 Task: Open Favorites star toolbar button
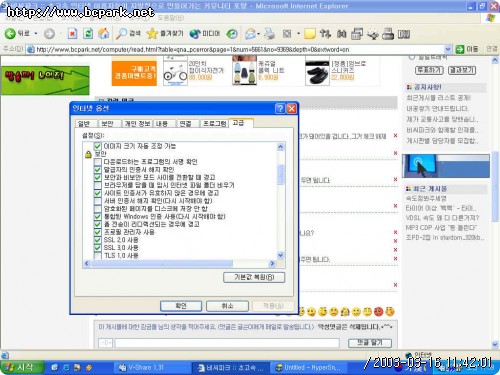(x=165, y=33)
